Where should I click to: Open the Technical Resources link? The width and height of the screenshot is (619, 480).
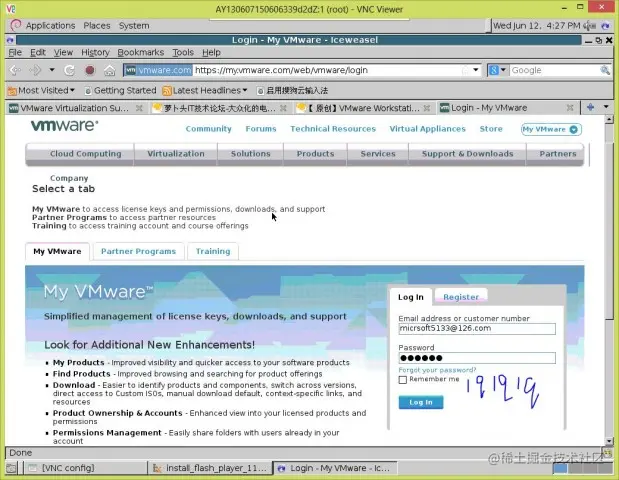(x=333, y=129)
